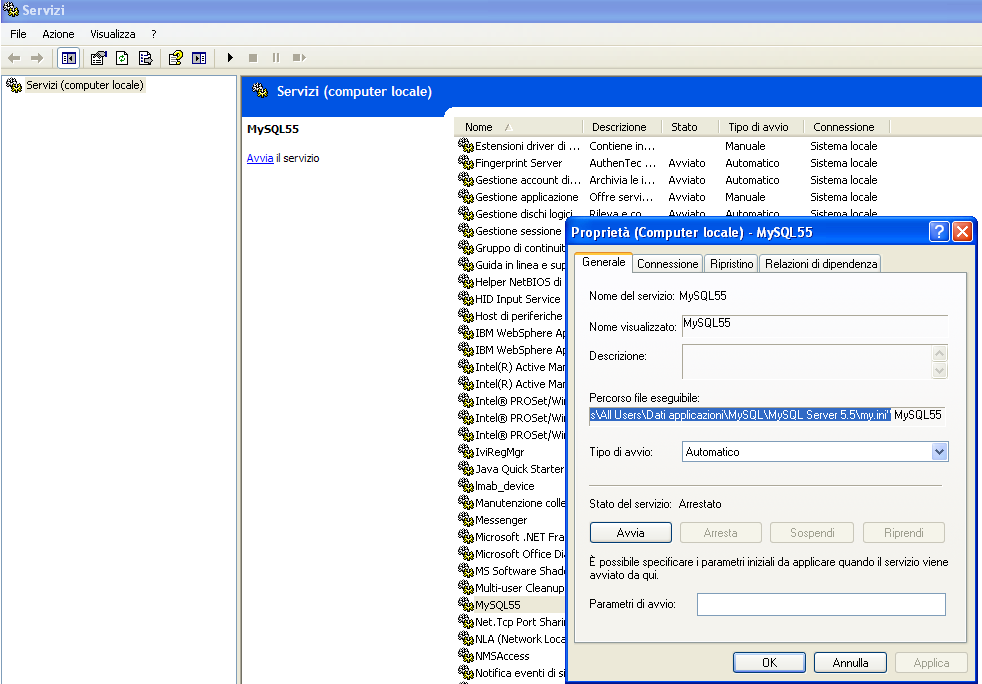Click the gear icon beside Estensioni driver
This screenshot has width=982, height=684.
click(x=466, y=146)
